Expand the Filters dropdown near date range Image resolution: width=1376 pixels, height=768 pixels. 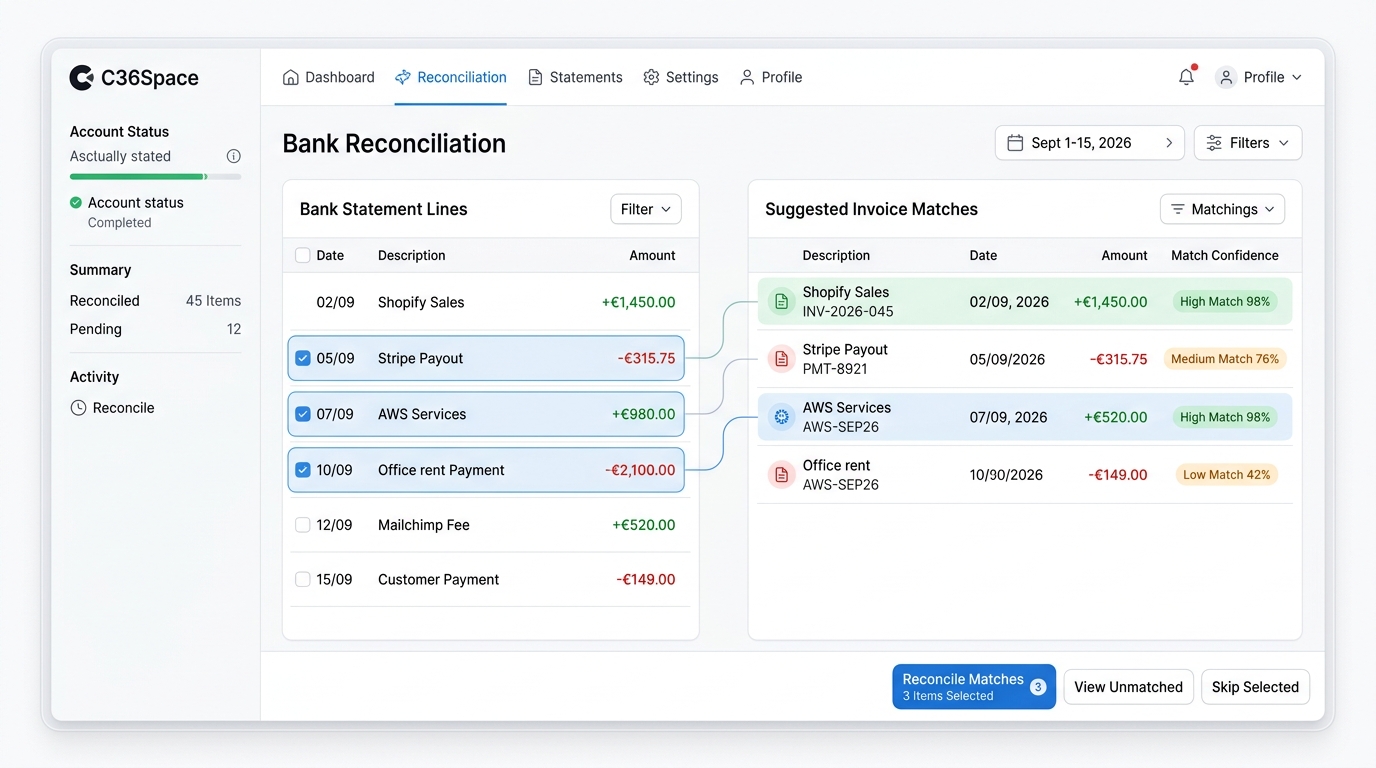point(1248,143)
